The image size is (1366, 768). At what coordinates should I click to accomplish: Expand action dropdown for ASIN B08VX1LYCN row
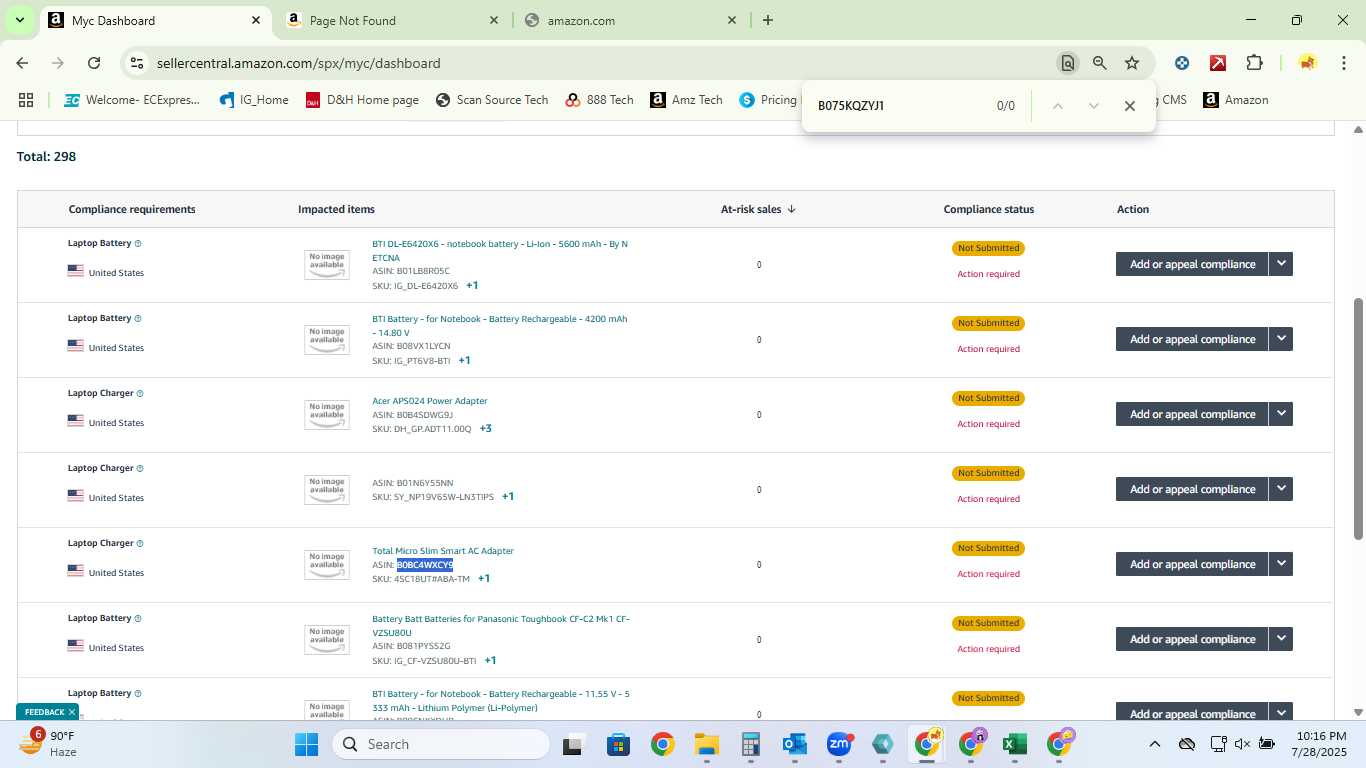pos(1281,339)
